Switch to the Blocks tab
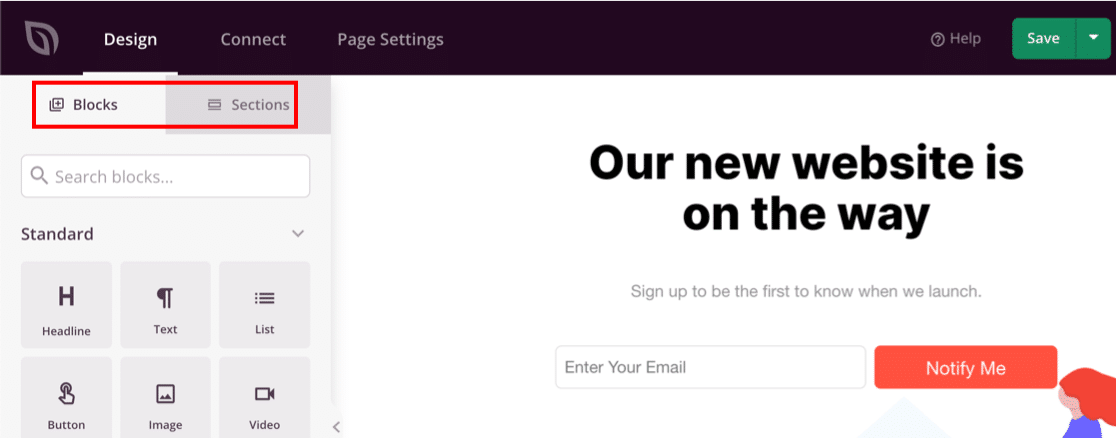Image resolution: width=1116 pixels, height=438 pixels. (84, 104)
